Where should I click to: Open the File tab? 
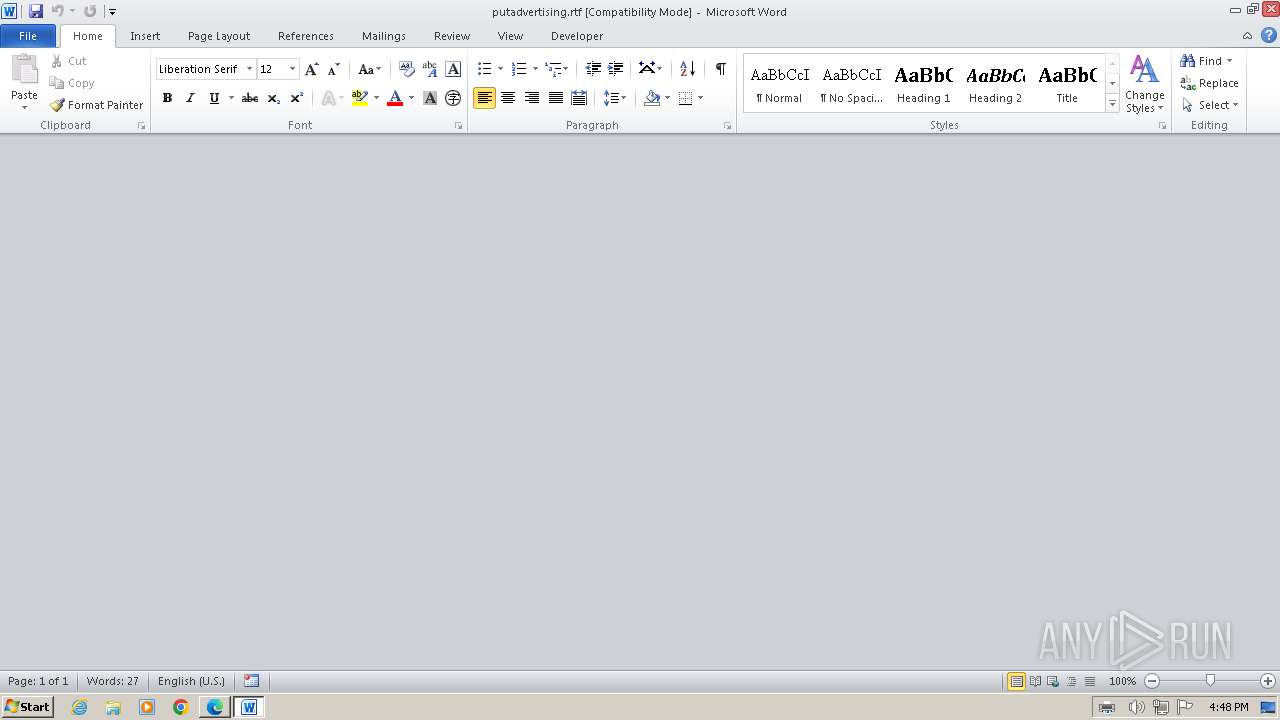(x=28, y=36)
